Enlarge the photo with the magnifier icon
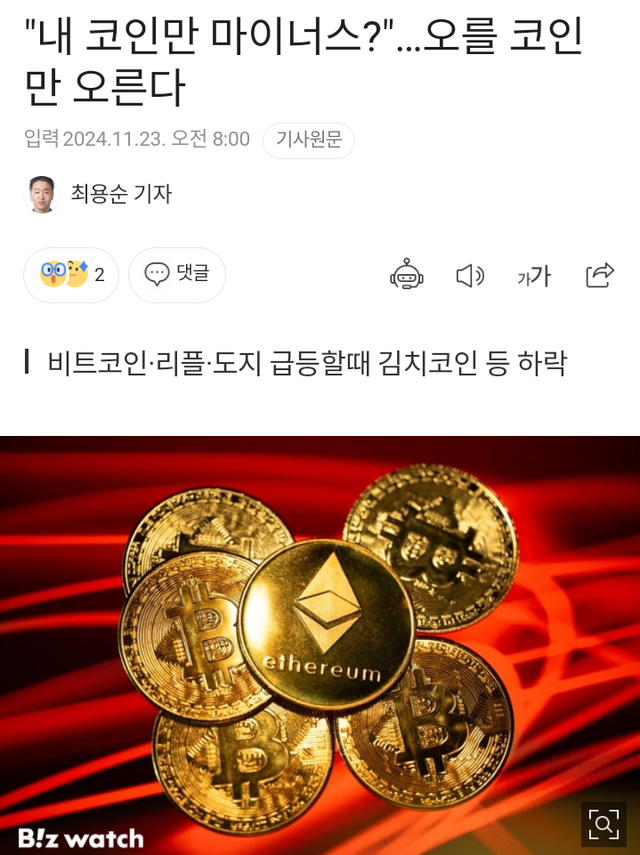Screen dimensions: 640x855 coord(603,823)
